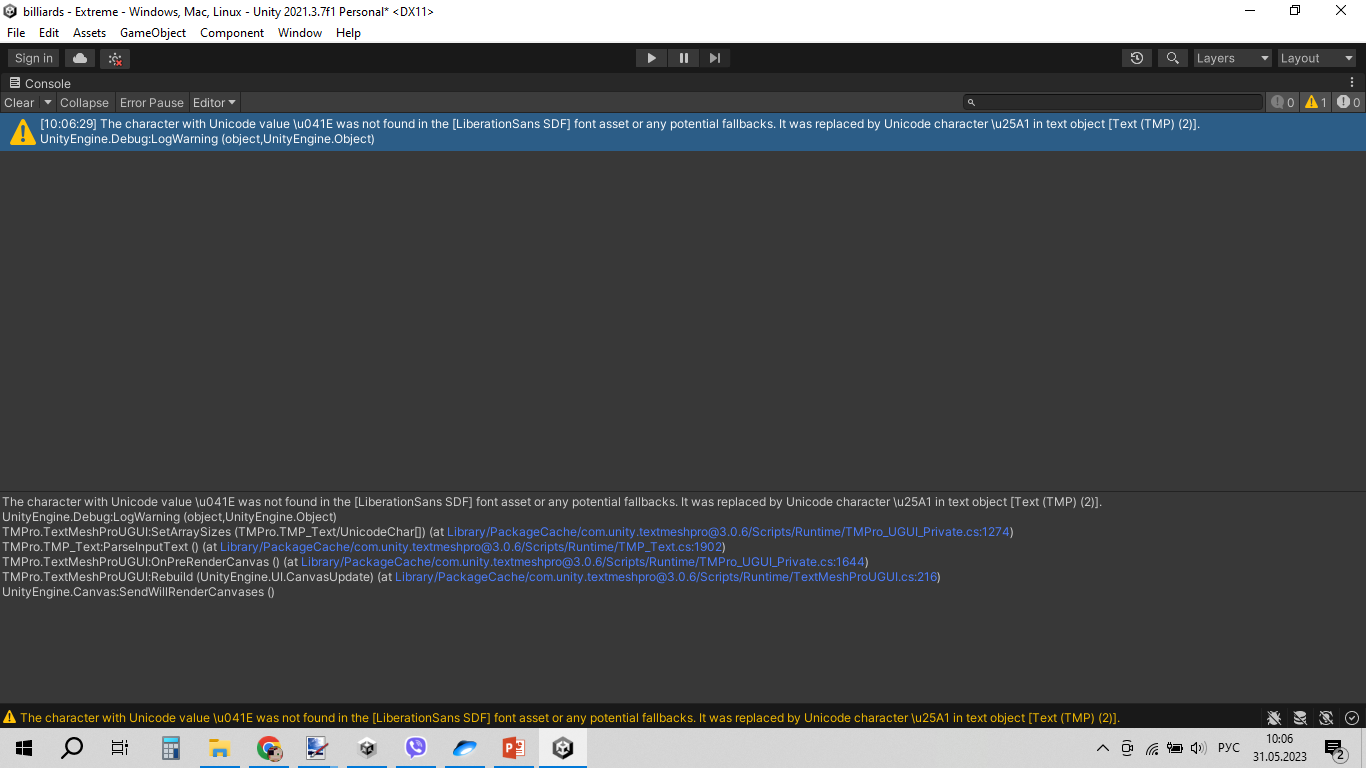
Task: Click the third status bar icon, left of the checkmark
Action: (x=1326, y=717)
